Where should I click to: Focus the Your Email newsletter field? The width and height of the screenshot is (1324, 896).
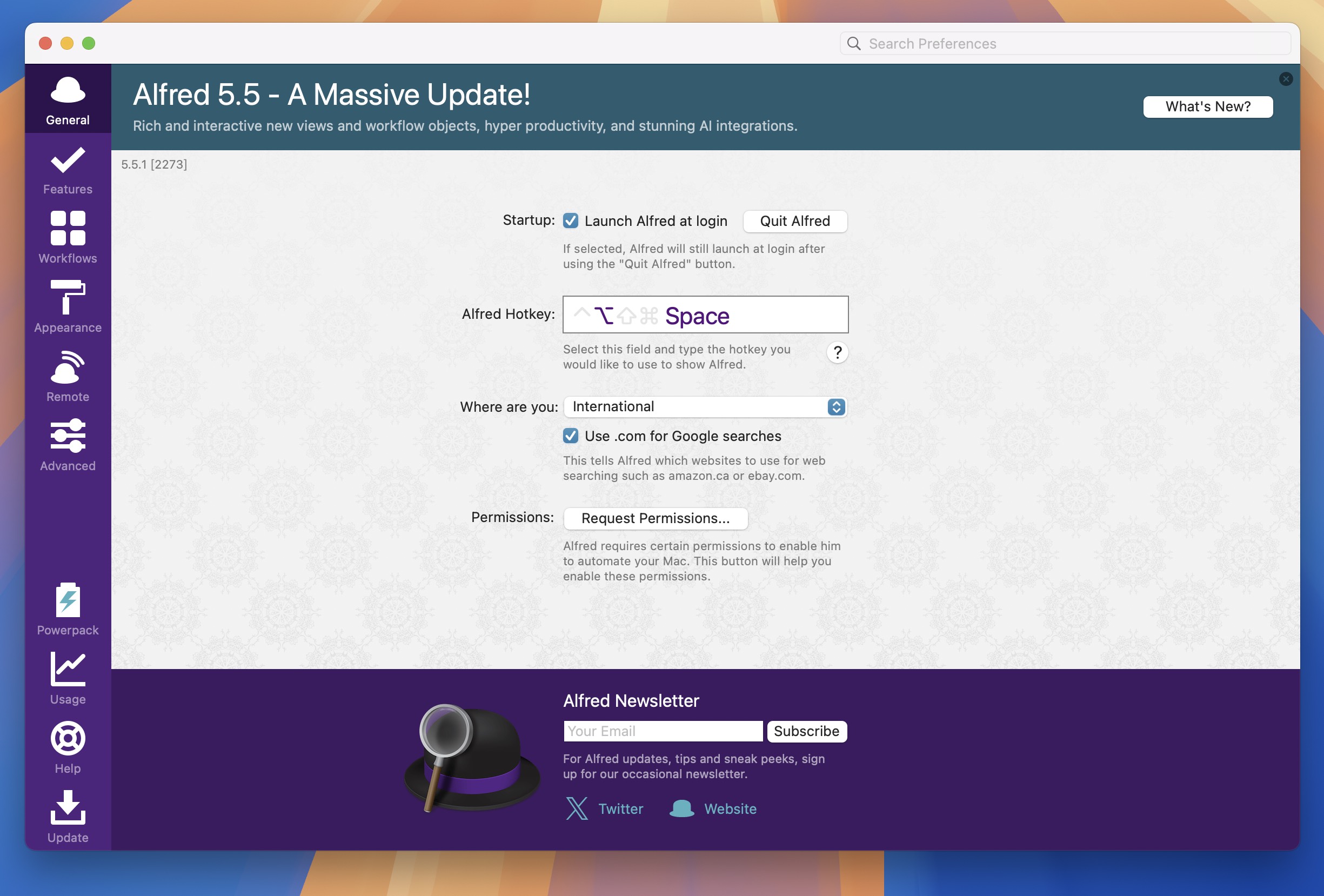tap(663, 731)
